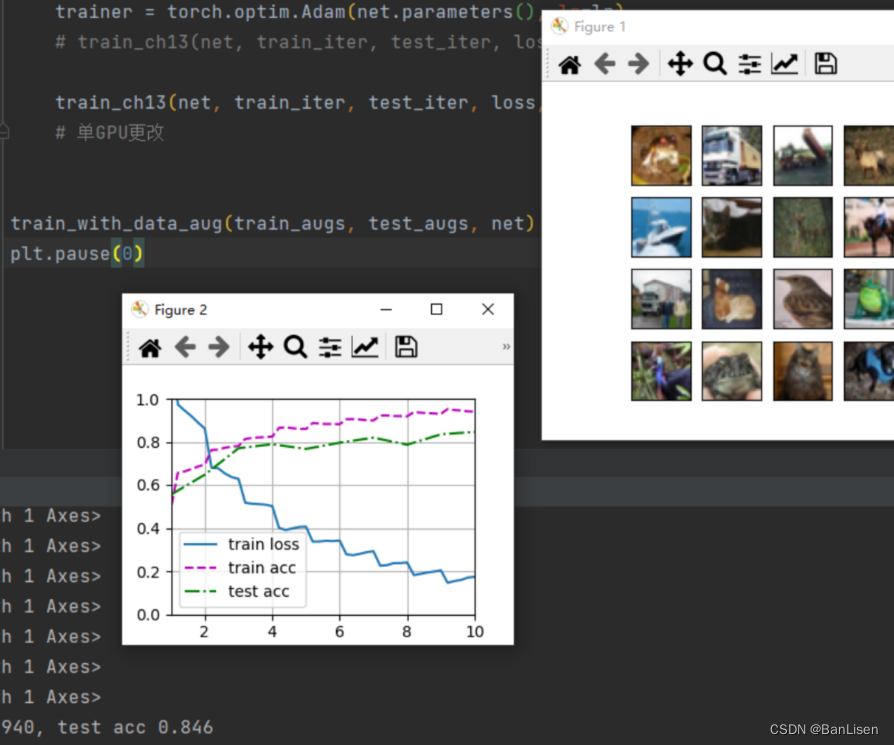
Task: Save the training plot with Figure 2's floppy disk icon
Action: [405, 347]
